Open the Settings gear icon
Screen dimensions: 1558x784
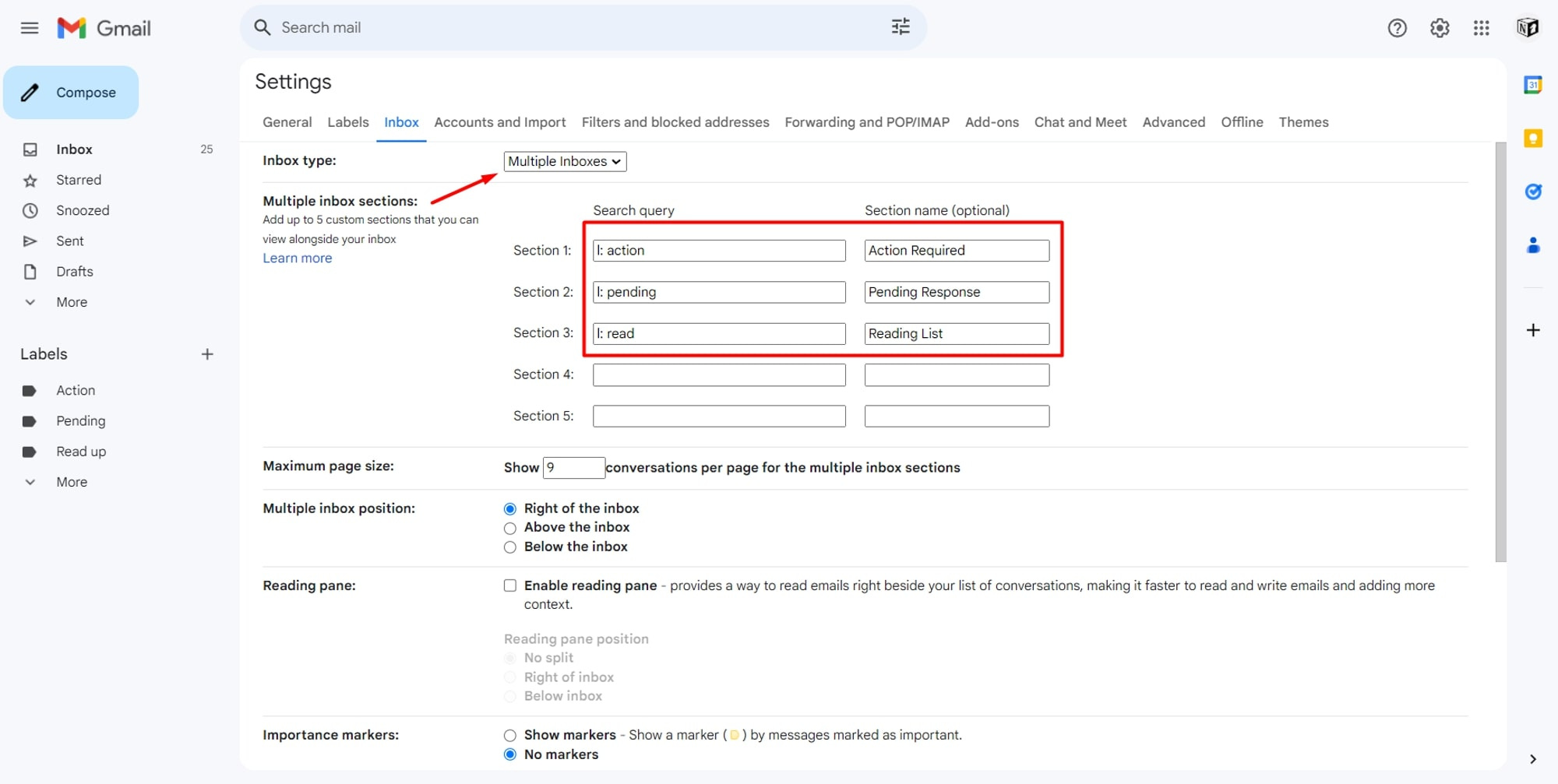tap(1440, 28)
